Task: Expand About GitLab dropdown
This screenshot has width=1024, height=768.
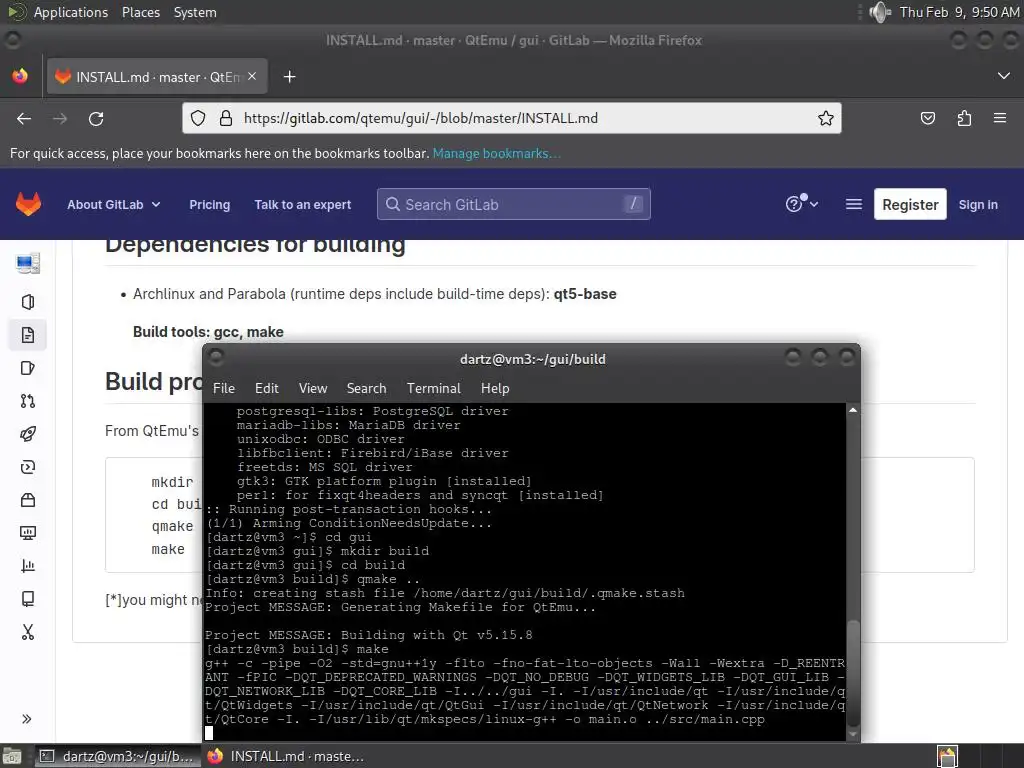Action: [114, 204]
